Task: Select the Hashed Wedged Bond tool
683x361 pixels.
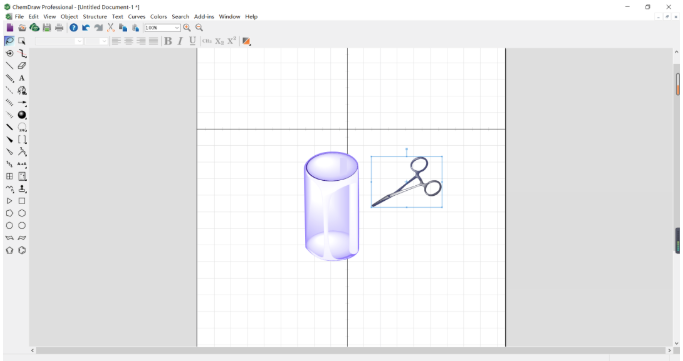Action: point(9,115)
